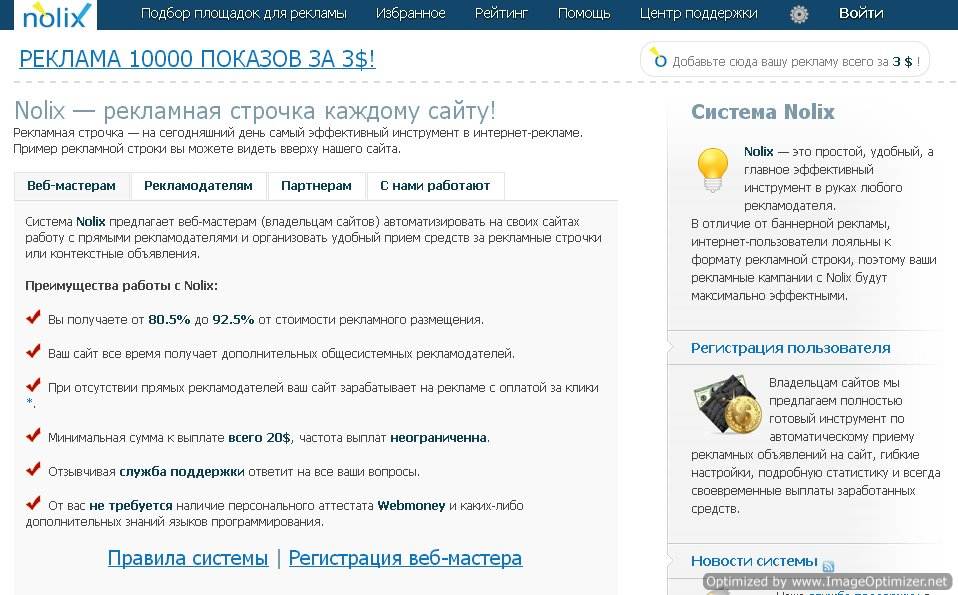The width and height of the screenshot is (958, 595).
Task: Click the bold text служба поддержки
Action: click(181, 472)
